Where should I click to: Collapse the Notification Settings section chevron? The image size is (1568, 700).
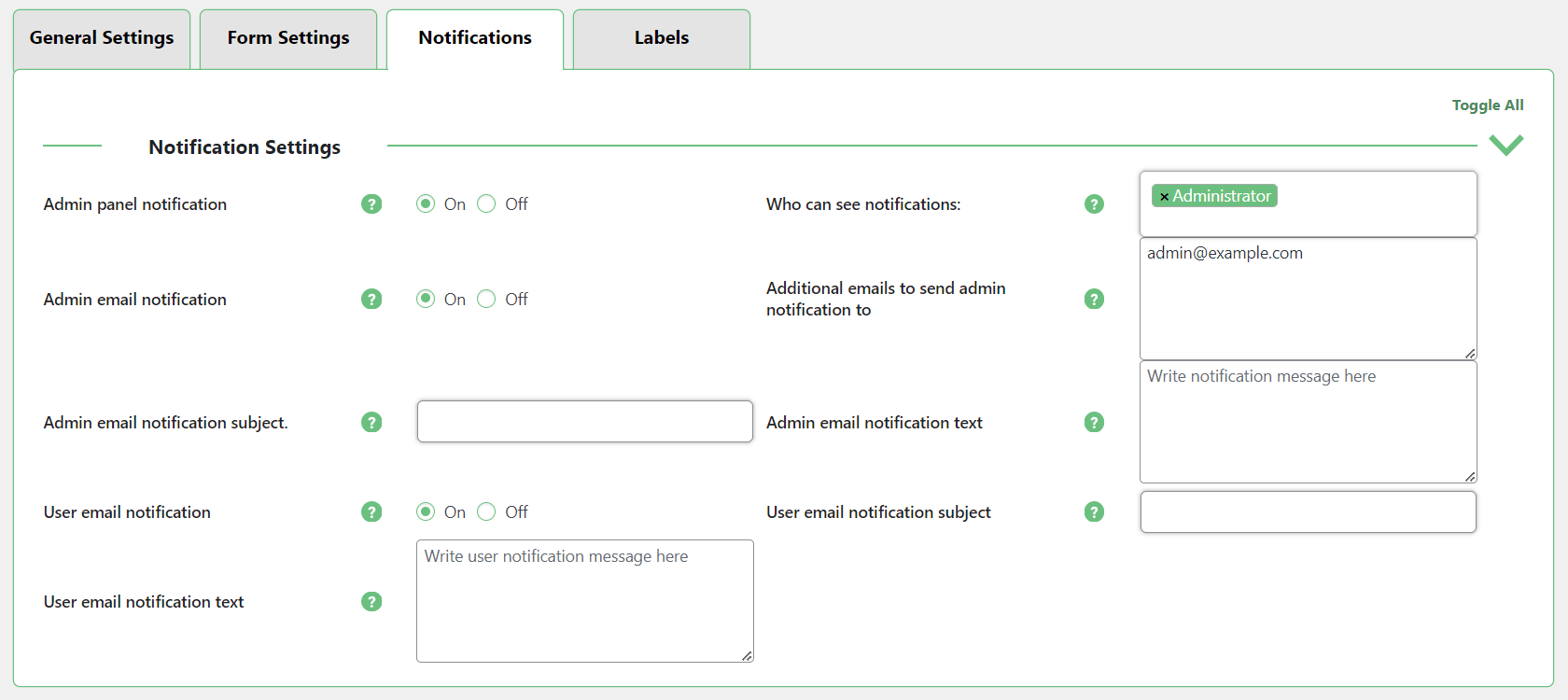(1505, 145)
